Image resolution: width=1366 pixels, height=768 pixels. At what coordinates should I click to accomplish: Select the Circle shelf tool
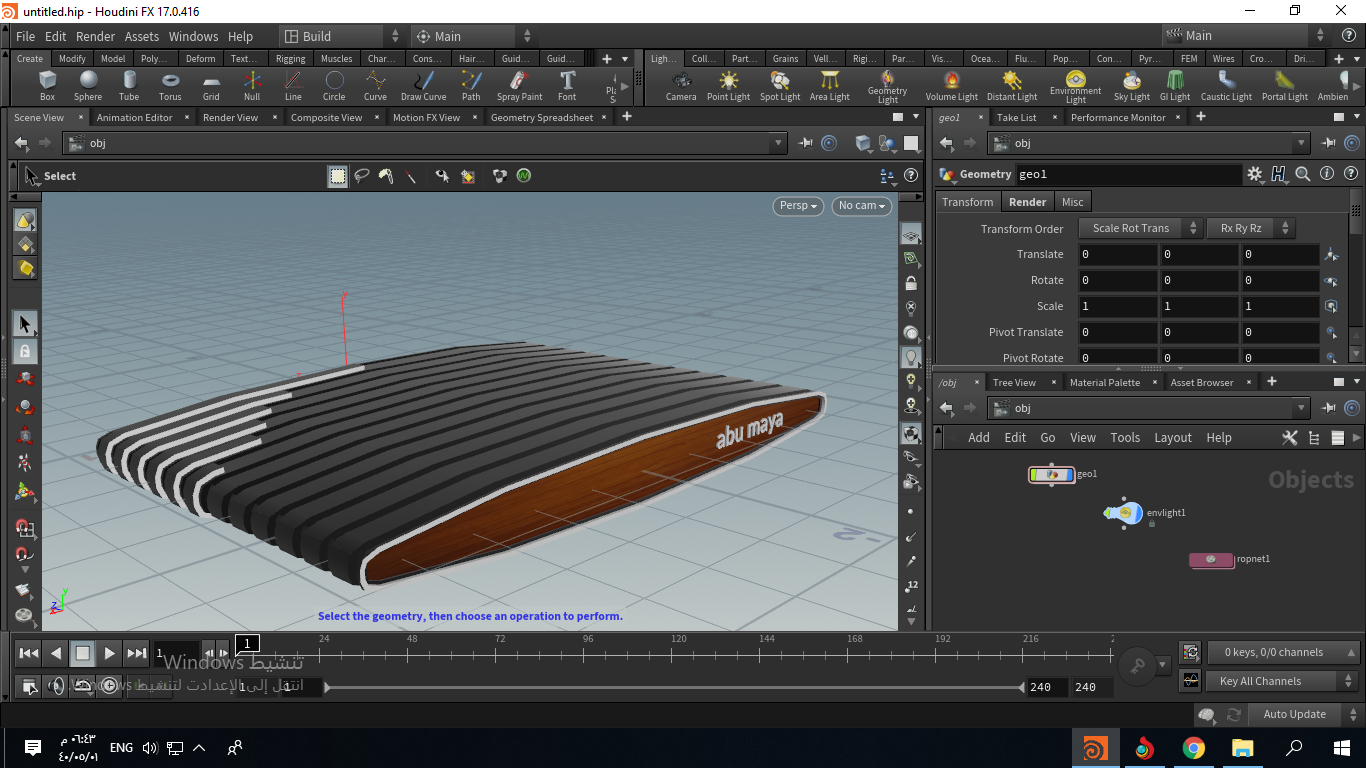(x=334, y=85)
